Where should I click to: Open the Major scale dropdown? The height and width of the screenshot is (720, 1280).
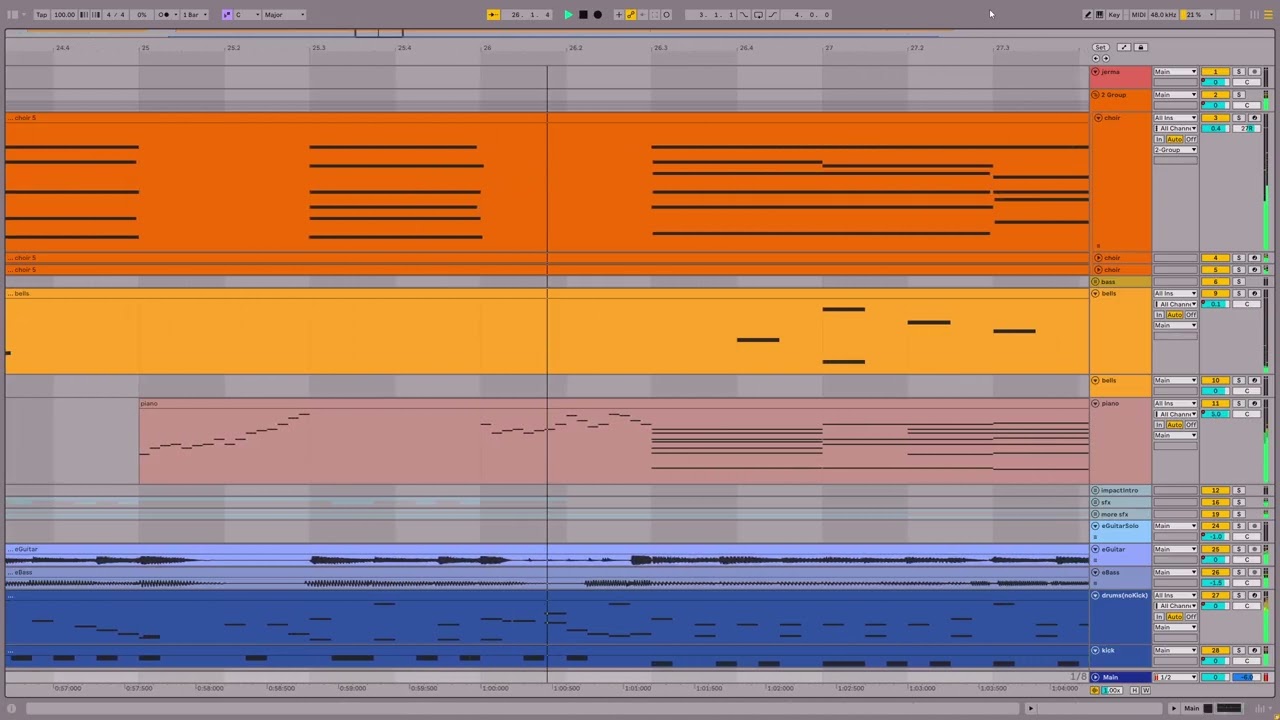284,15
